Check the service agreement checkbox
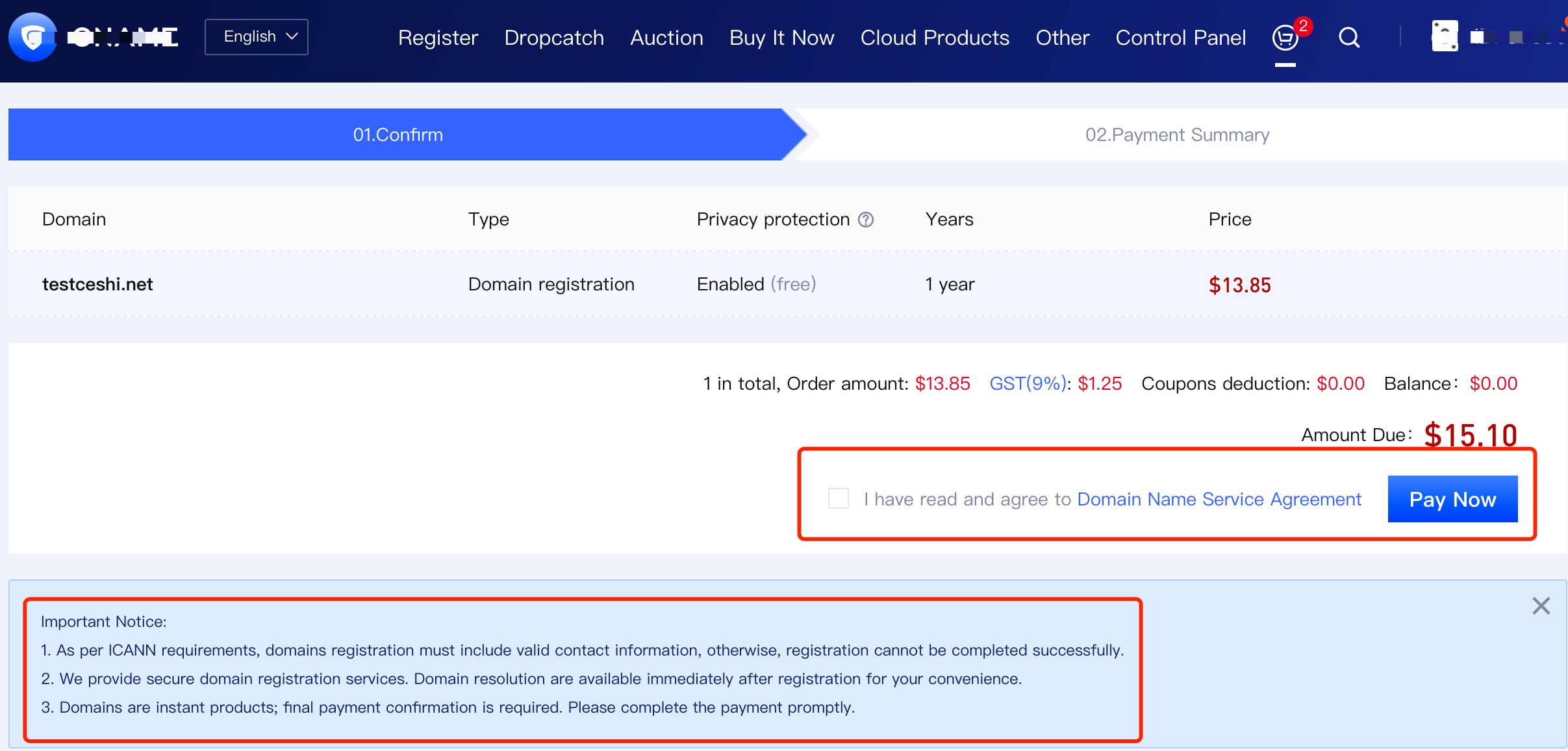 [839, 499]
